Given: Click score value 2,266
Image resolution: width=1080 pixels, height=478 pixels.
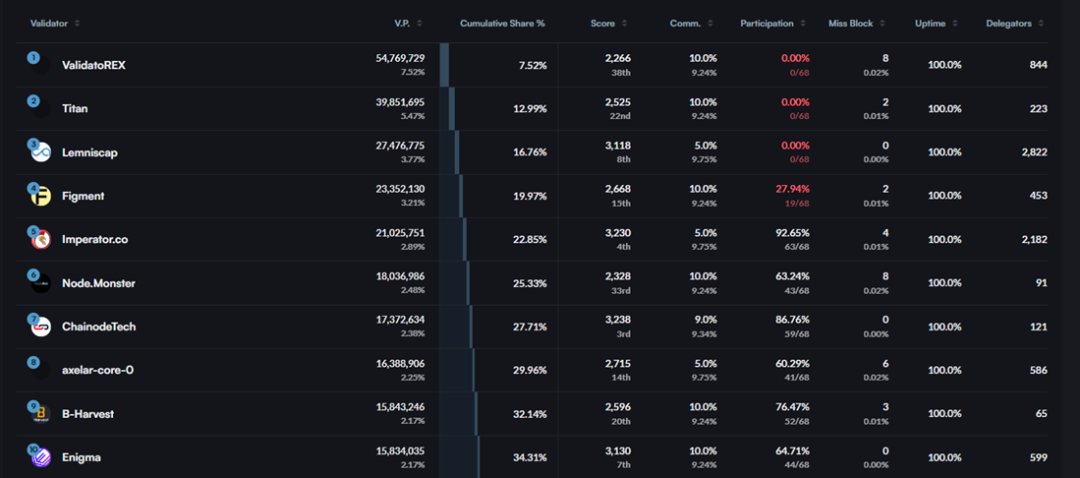Looking at the screenshot, I should click(x=618, y=59).
